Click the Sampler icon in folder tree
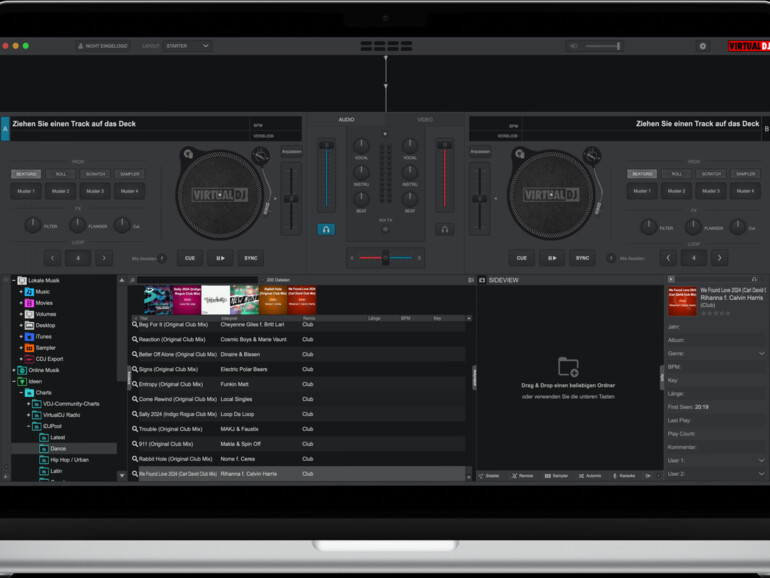 (x=29, y=347)
